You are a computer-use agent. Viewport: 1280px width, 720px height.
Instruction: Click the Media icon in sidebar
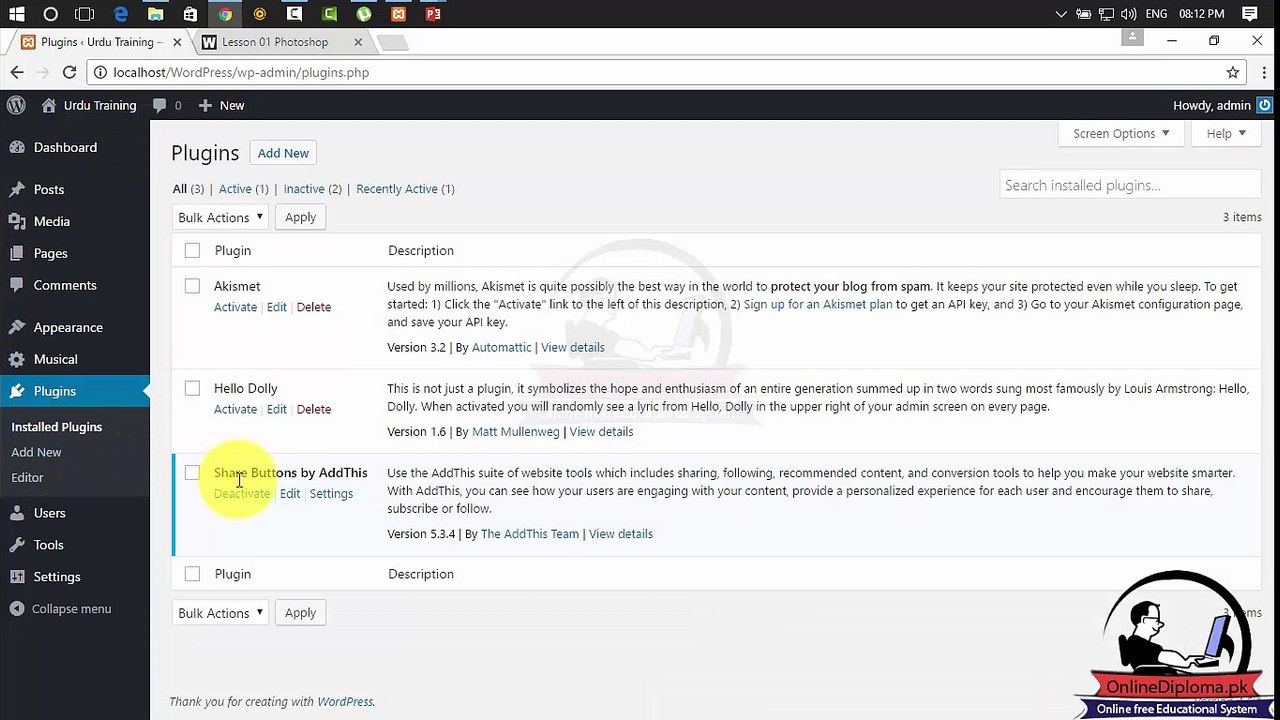pyautogui.click(x=17, y=221)
